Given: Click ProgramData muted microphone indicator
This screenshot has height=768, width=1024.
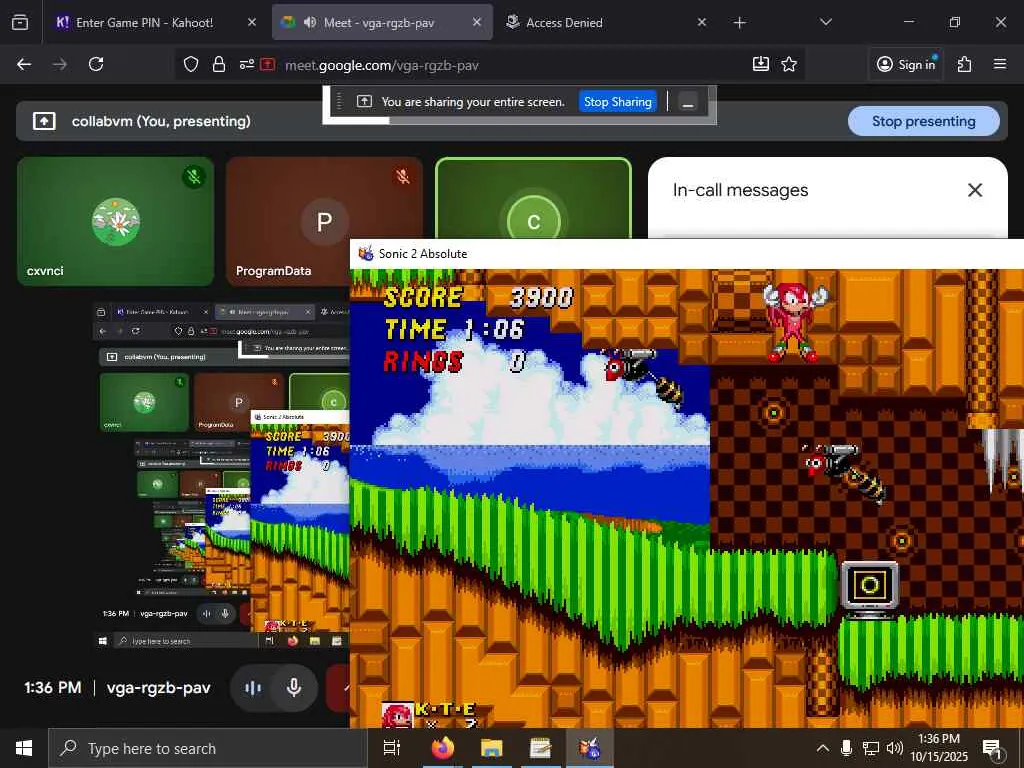Looking at the screenshot, I should point(402,176).
